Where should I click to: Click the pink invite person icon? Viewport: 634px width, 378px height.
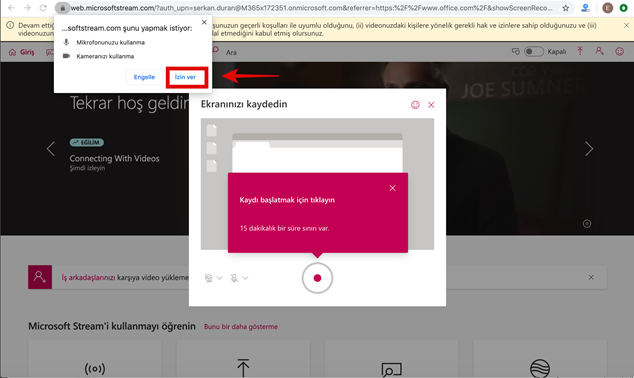[40, 277]
